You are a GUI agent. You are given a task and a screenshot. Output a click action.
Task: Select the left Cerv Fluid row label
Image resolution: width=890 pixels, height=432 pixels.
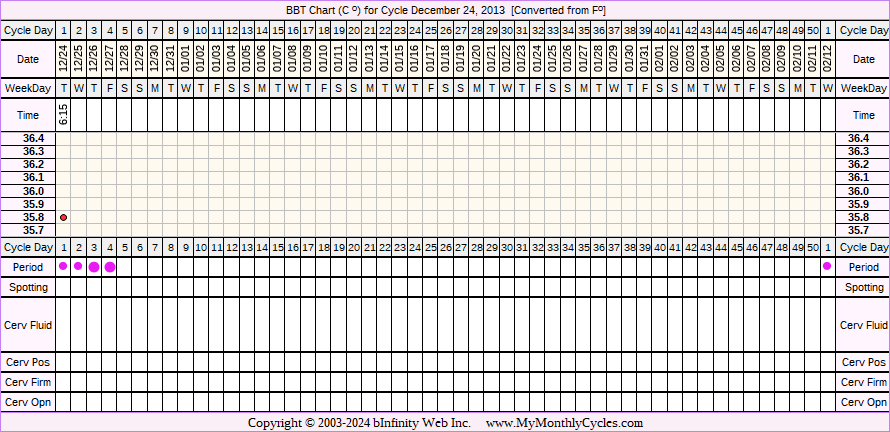tap(28, 325)
